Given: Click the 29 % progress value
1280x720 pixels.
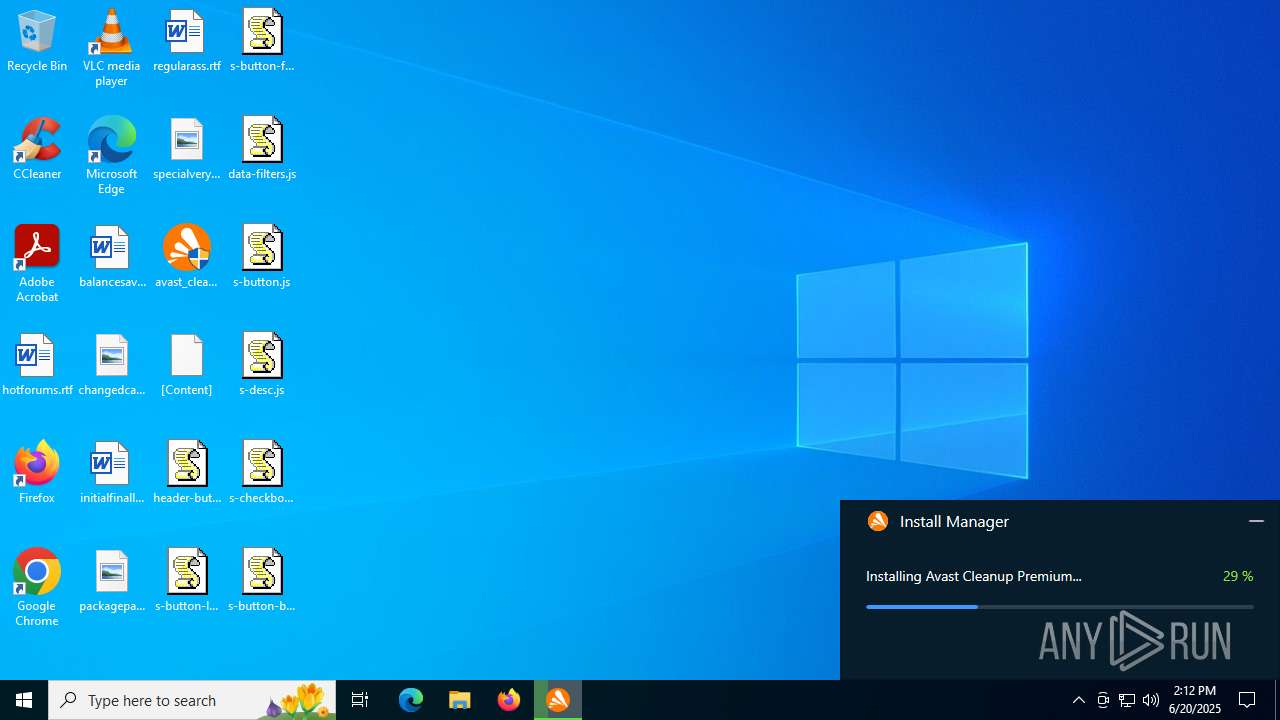Looking at the screenshot, I should click(1238, 576).
